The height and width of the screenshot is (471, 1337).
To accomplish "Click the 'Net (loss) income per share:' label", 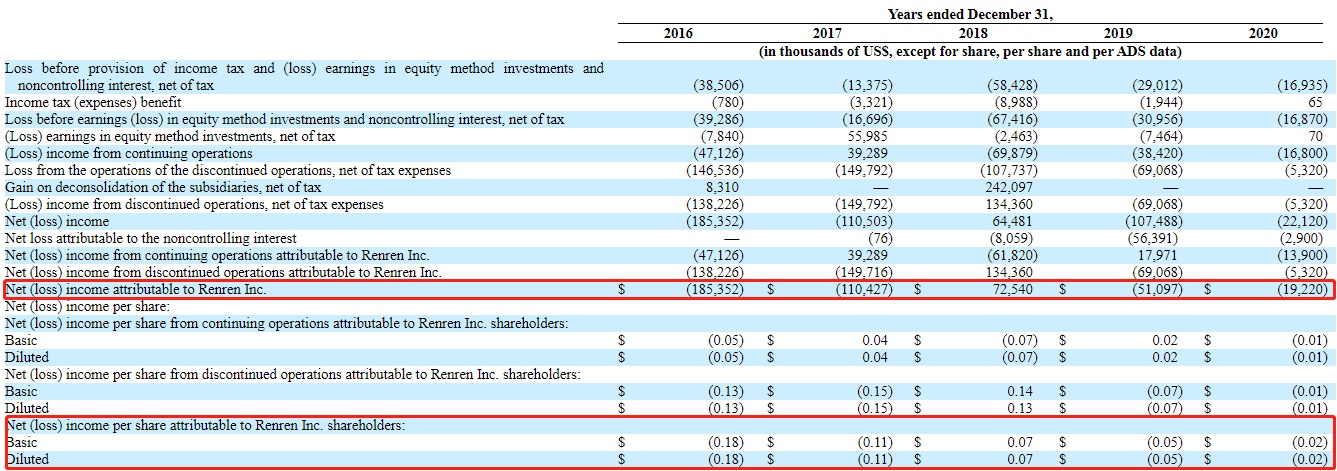I will coord(87,306).
